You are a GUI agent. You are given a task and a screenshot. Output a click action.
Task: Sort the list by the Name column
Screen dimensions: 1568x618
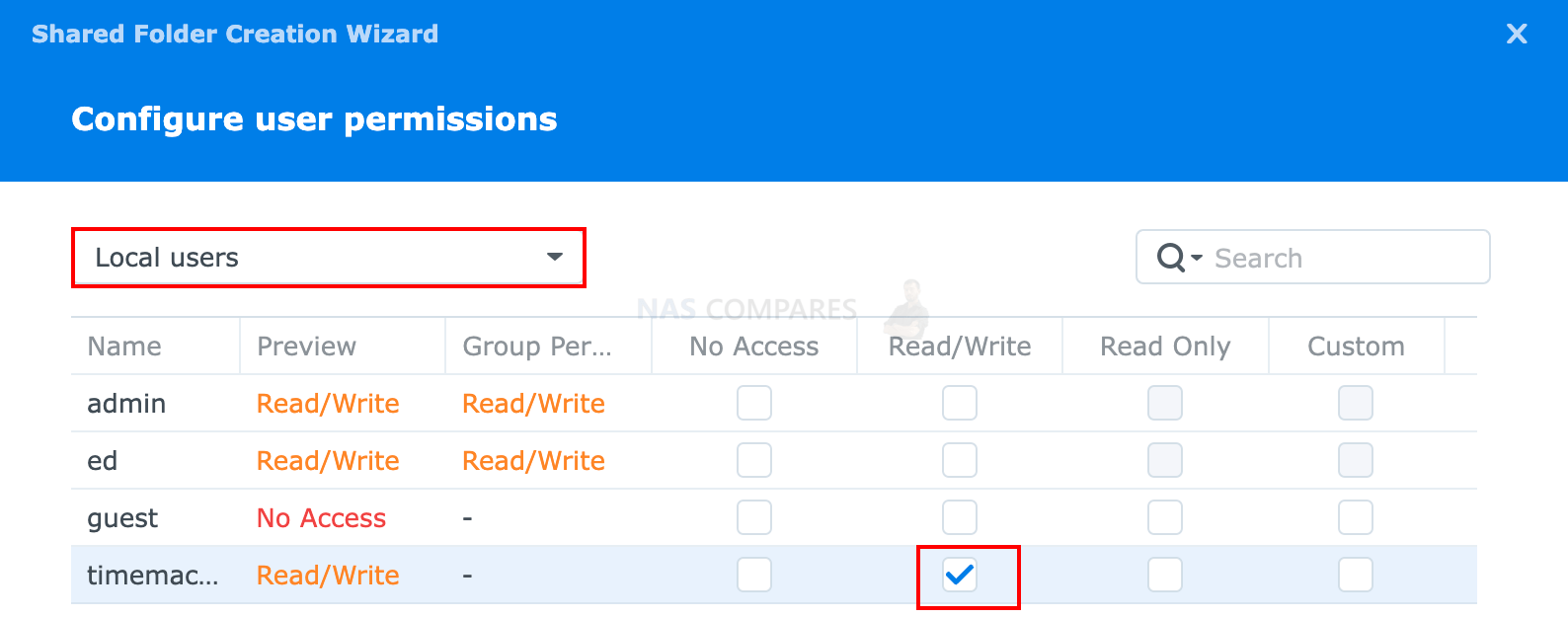[123, 346]
